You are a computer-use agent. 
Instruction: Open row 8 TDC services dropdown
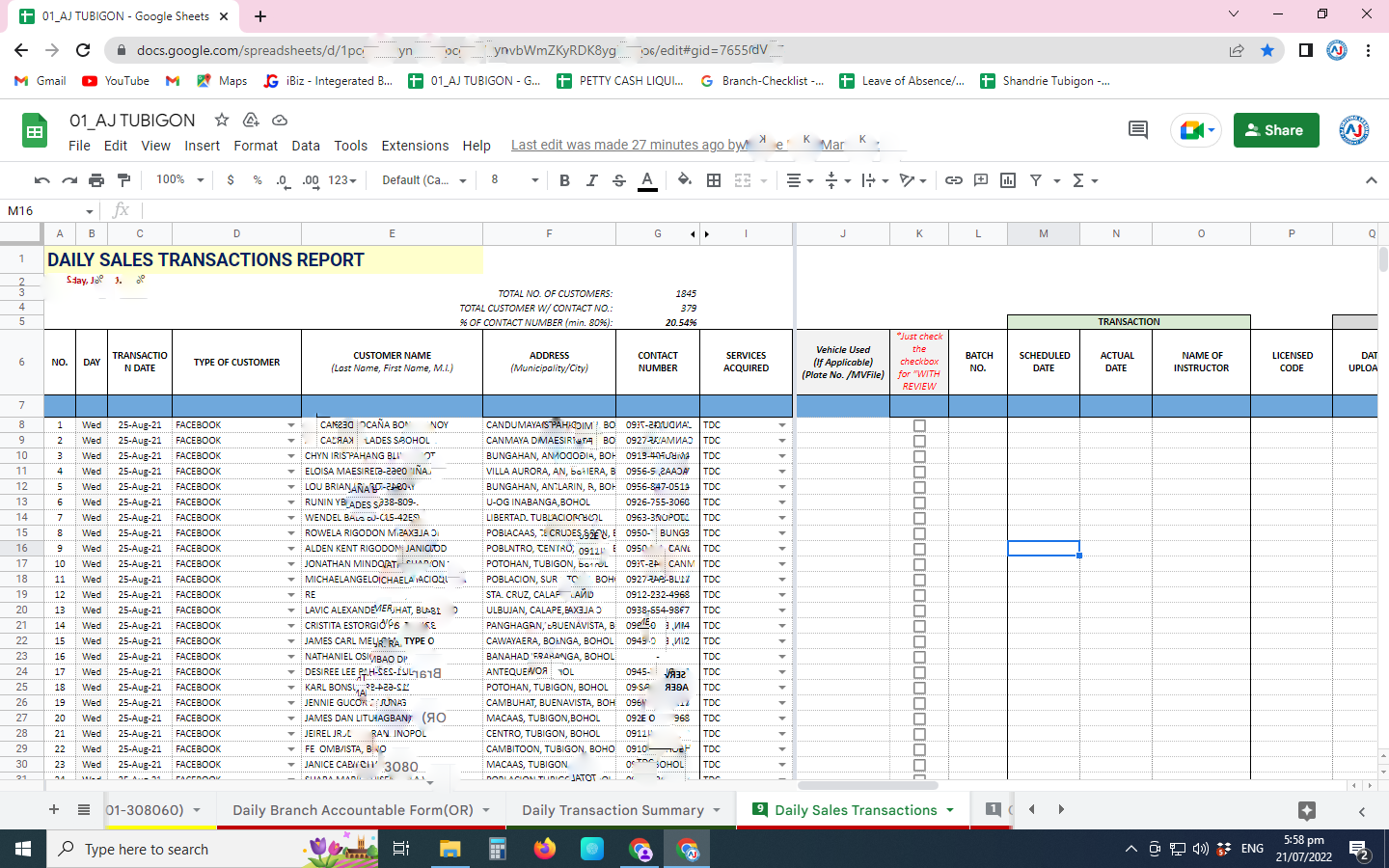782,425
